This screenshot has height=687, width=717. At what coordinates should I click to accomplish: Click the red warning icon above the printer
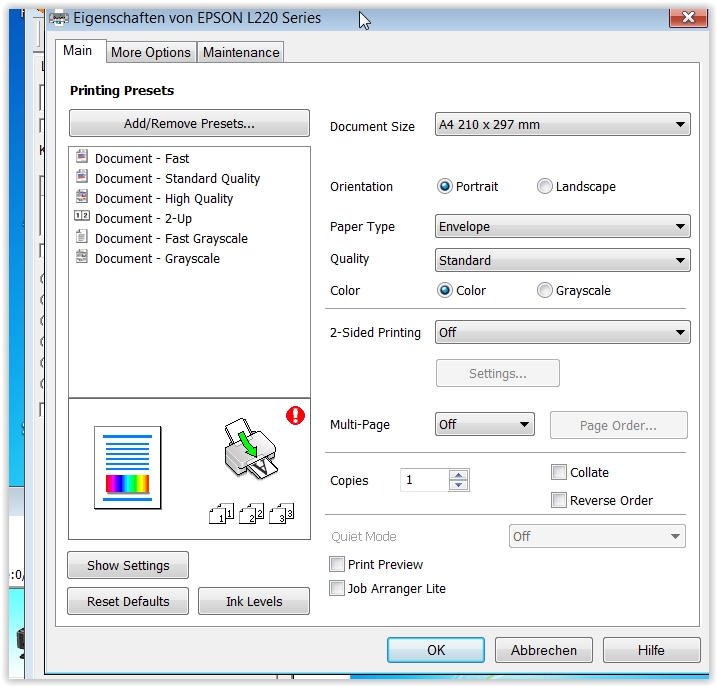pyautogui.click(x=294, y=415)
